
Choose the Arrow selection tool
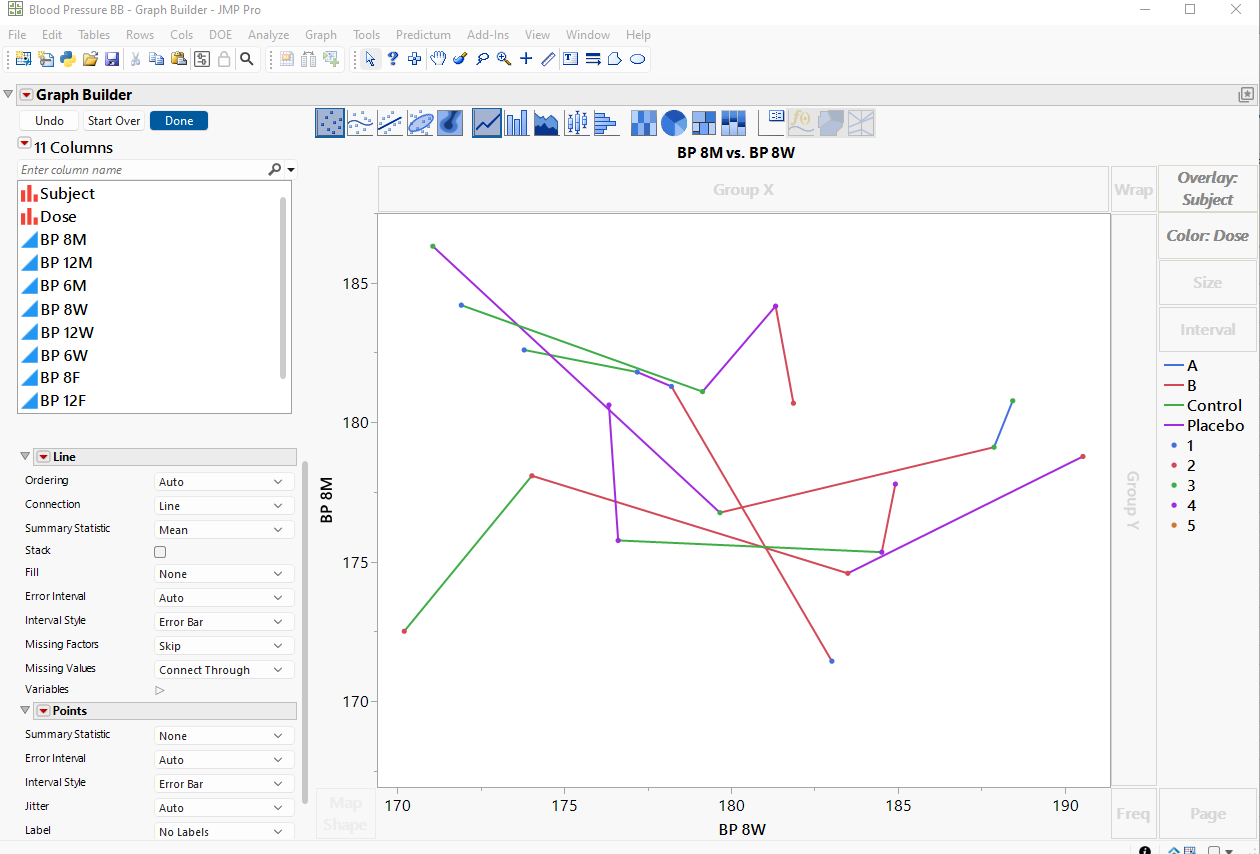371,59
